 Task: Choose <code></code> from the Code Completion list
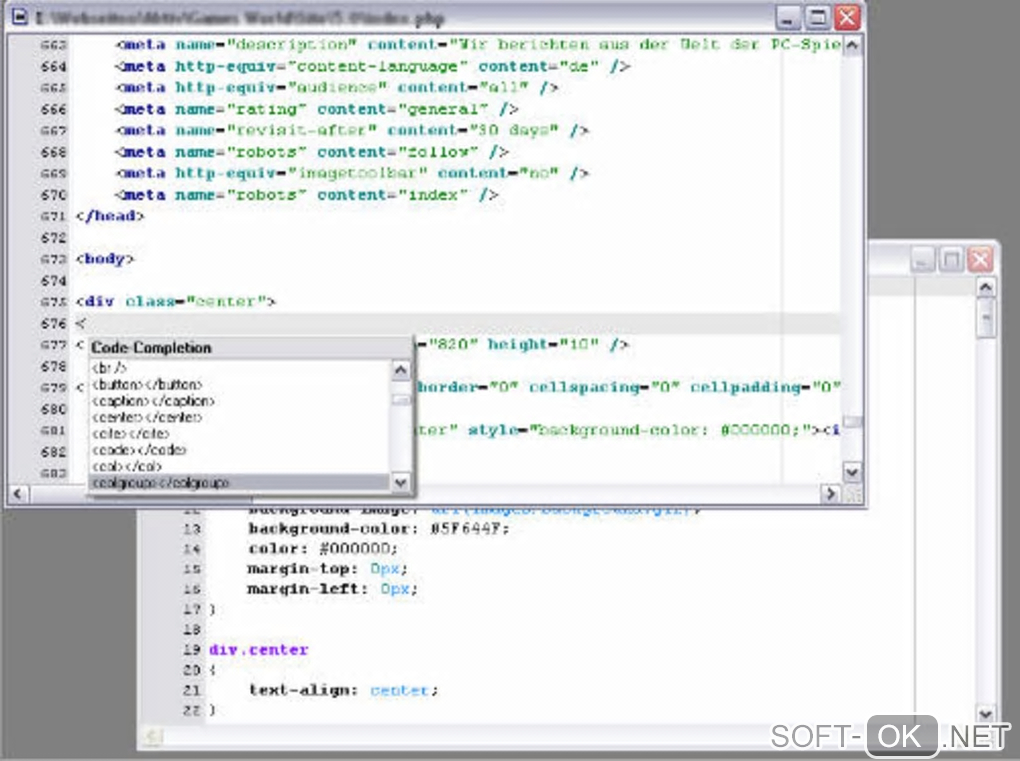[139, 449]
